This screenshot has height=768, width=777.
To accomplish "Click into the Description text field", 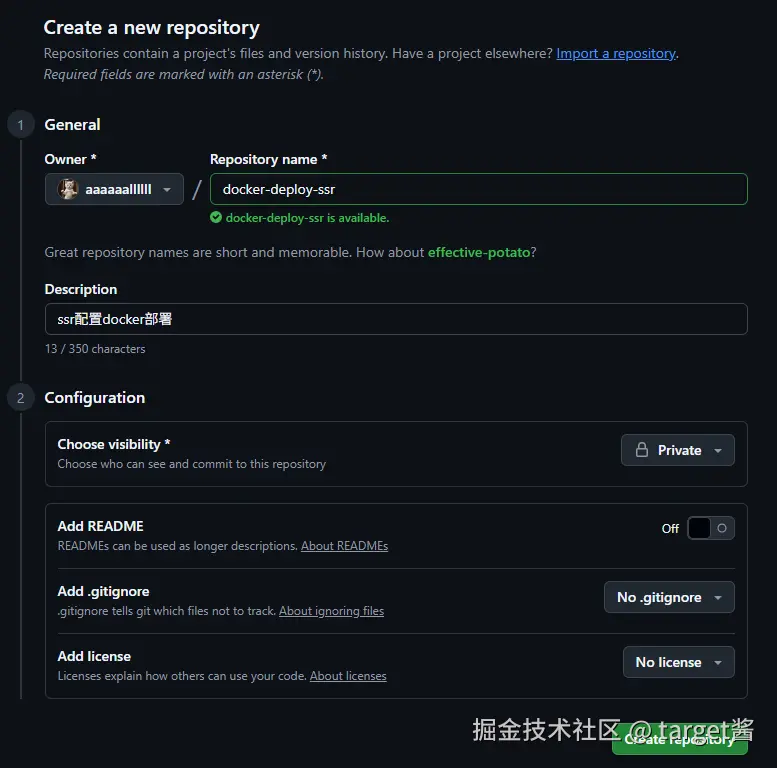I will click(x=396, y=319).
